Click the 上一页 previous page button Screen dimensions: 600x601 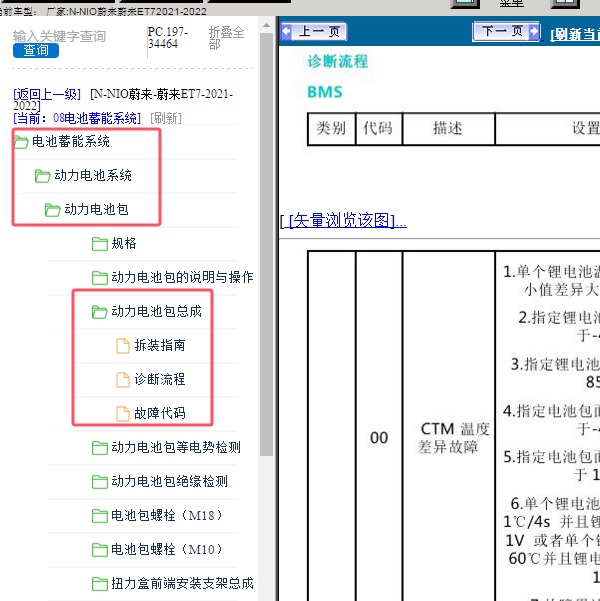tap(314, 31)
